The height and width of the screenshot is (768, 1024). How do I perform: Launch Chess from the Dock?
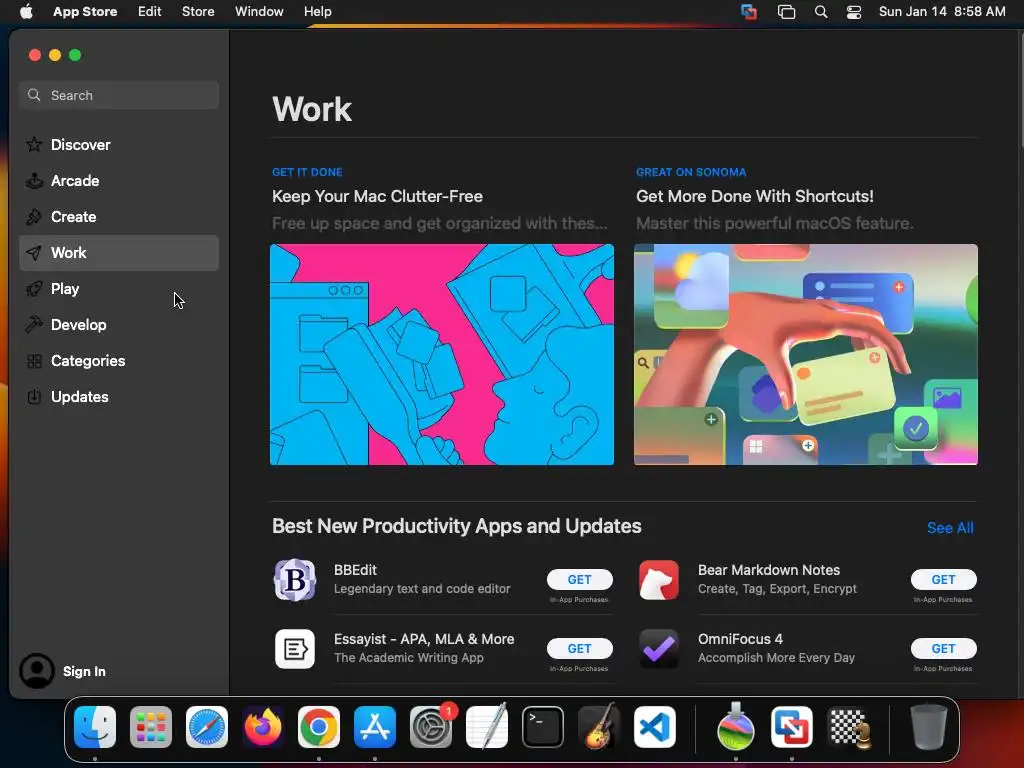(x=848, y=727)
